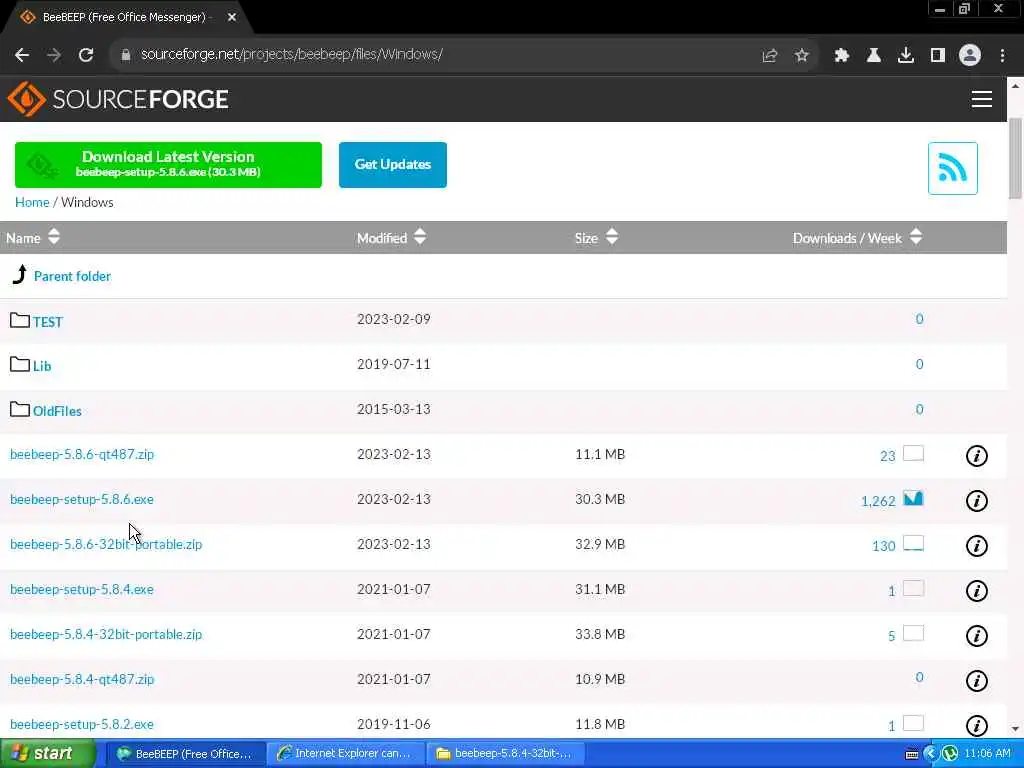Screen dimensions: 1024x768
Task: Click the browser forward arrow
Action: pyautogui.click(x=54, y=55)
